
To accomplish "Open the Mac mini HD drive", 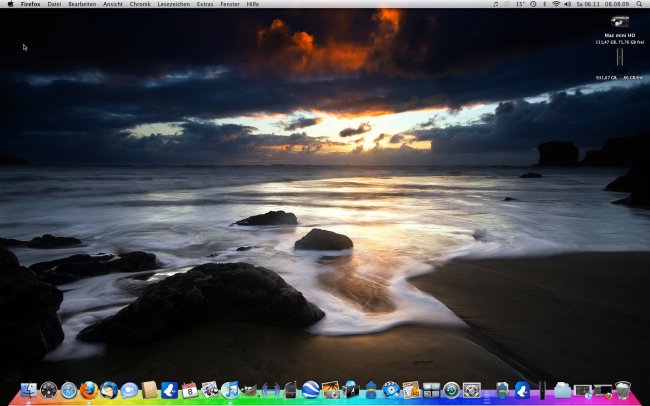I will tap(618, 23).
